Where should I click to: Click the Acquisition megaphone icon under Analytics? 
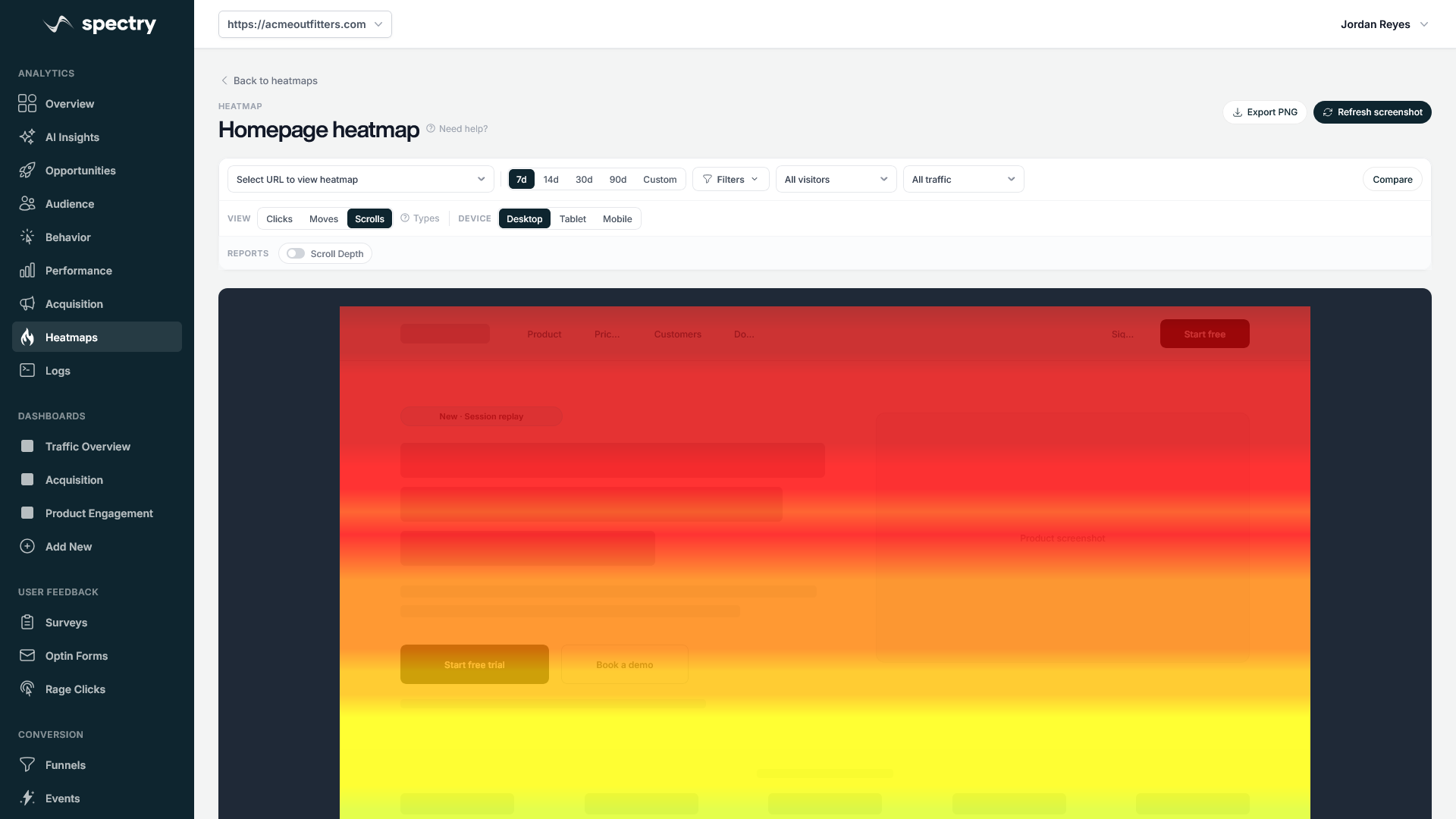27,303
